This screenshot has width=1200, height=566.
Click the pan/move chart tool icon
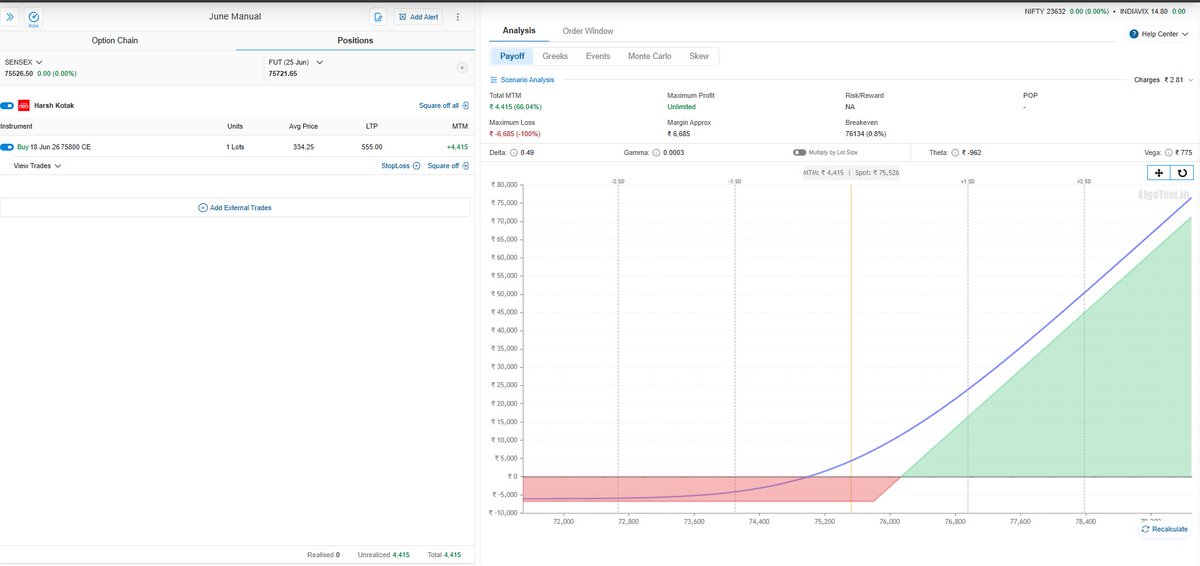[1158, 173]
